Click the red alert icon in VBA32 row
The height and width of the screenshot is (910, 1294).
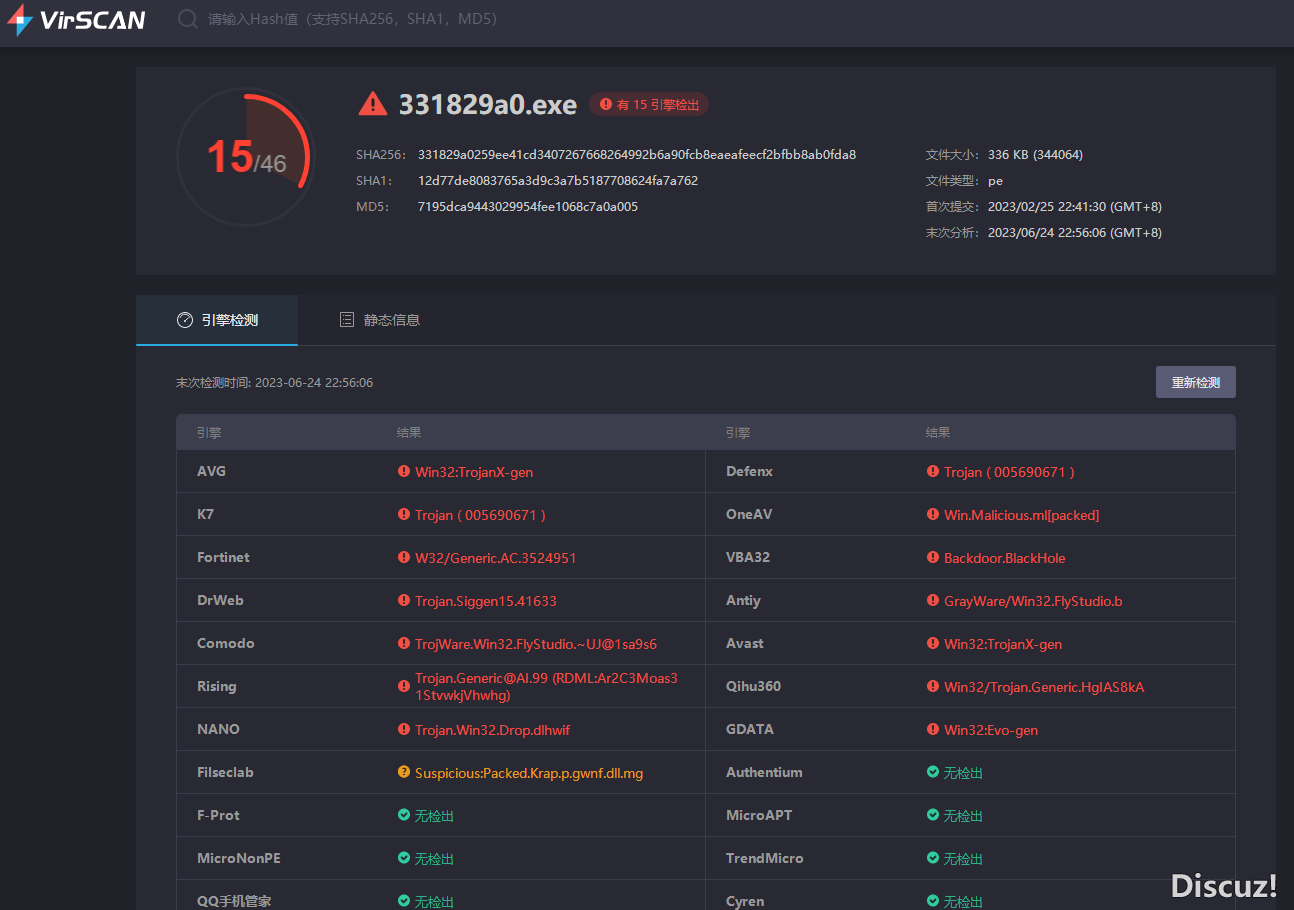click(x=933, y=557)
